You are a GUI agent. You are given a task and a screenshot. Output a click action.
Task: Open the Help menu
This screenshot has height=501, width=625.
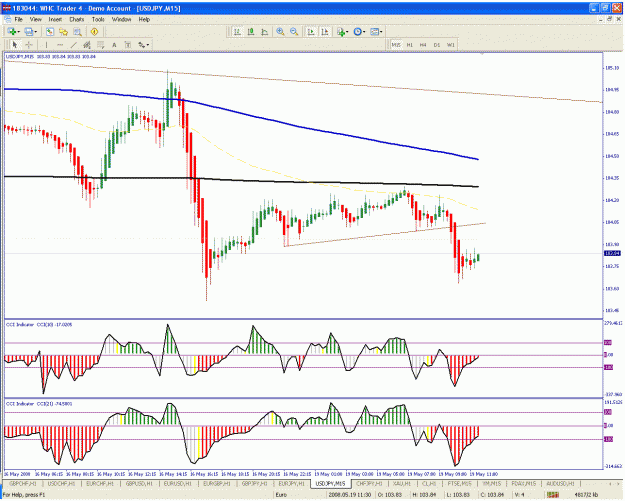point(144,19)
